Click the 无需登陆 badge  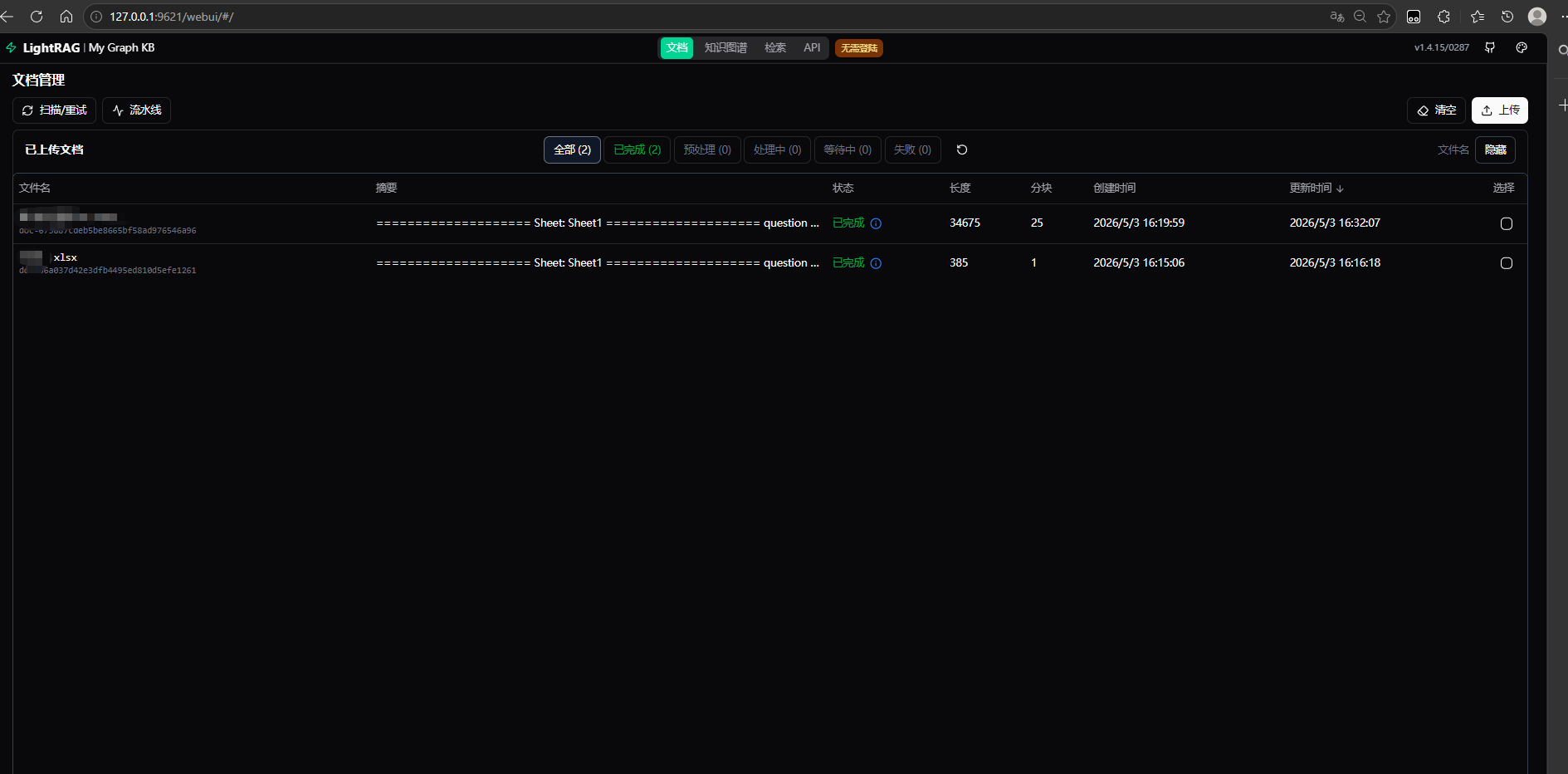tap(858, 48)
